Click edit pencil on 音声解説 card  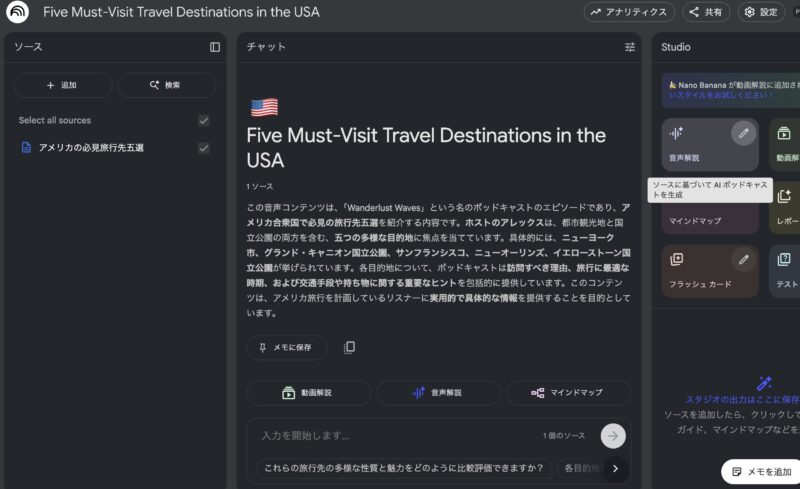[743, 133]
